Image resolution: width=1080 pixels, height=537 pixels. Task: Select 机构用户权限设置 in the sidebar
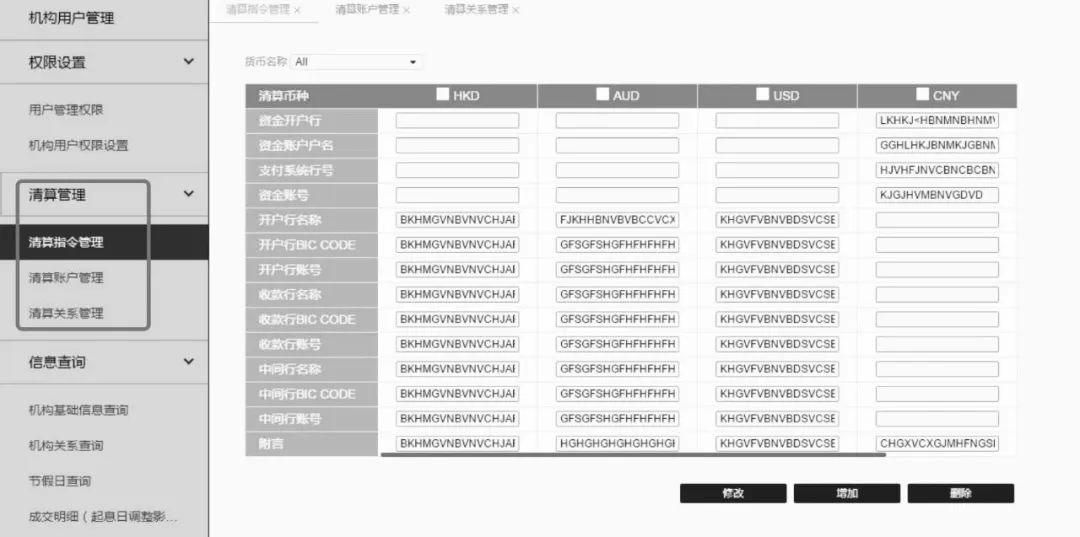coord(79,145)
